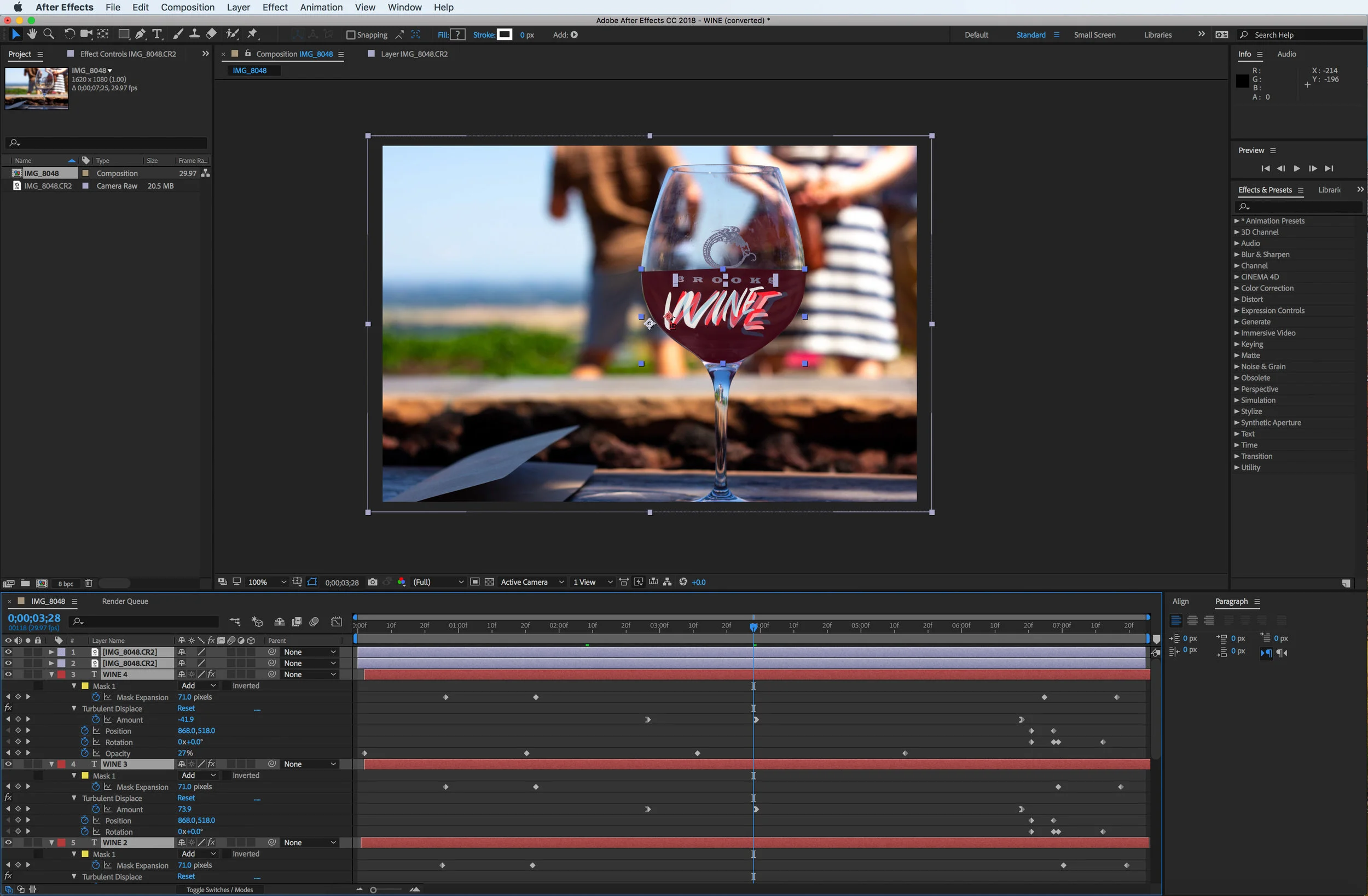Switch to Effect Controls IMG_8048.CR2 tab

(127, 54)
